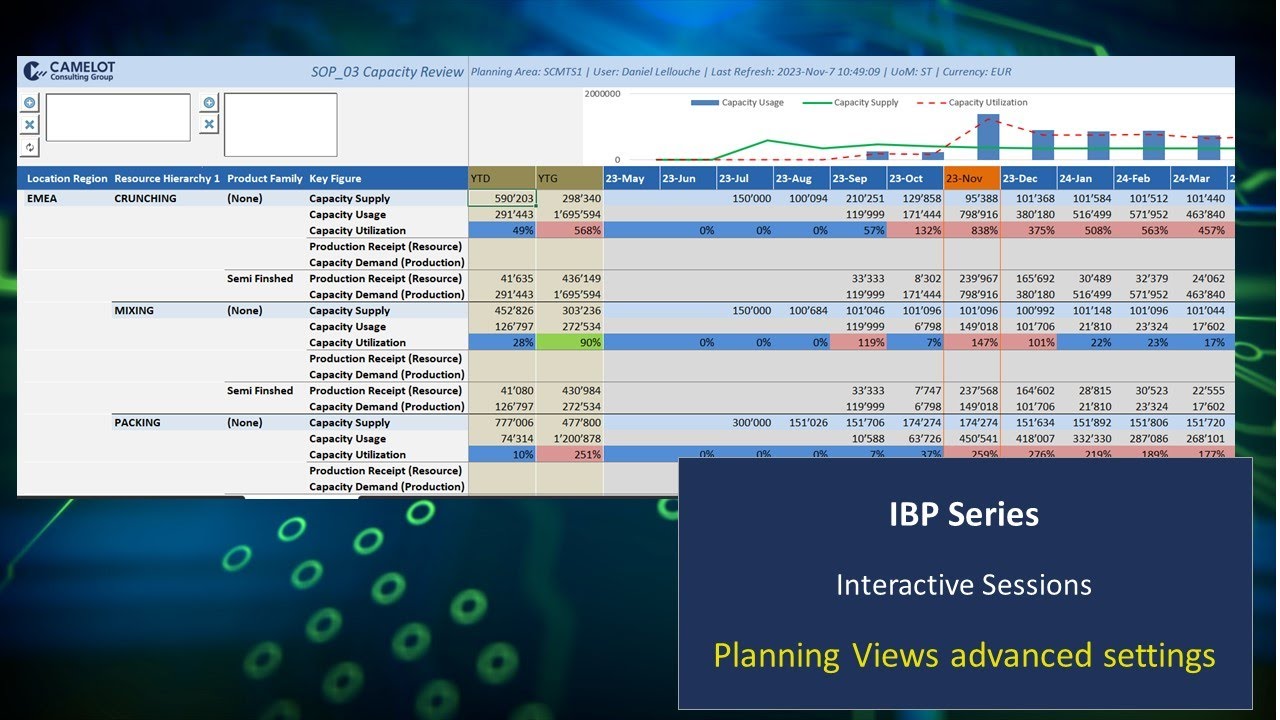Select the green 90% utilization cell
This screenshot has height=720, width=1280.
coord(569,343)
